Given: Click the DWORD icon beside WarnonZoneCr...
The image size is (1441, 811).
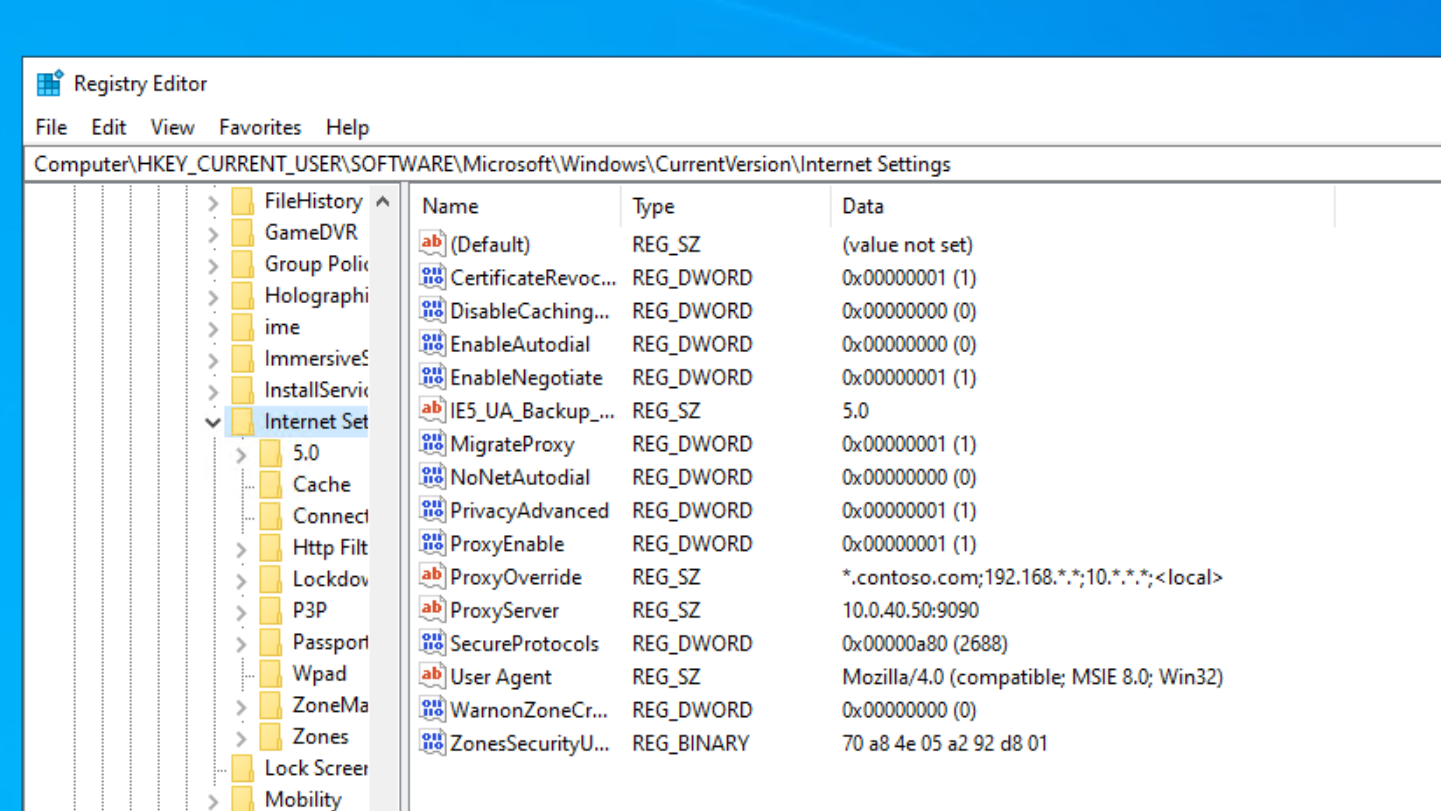Looking at the screenshot, I should (x=432, y=710).
